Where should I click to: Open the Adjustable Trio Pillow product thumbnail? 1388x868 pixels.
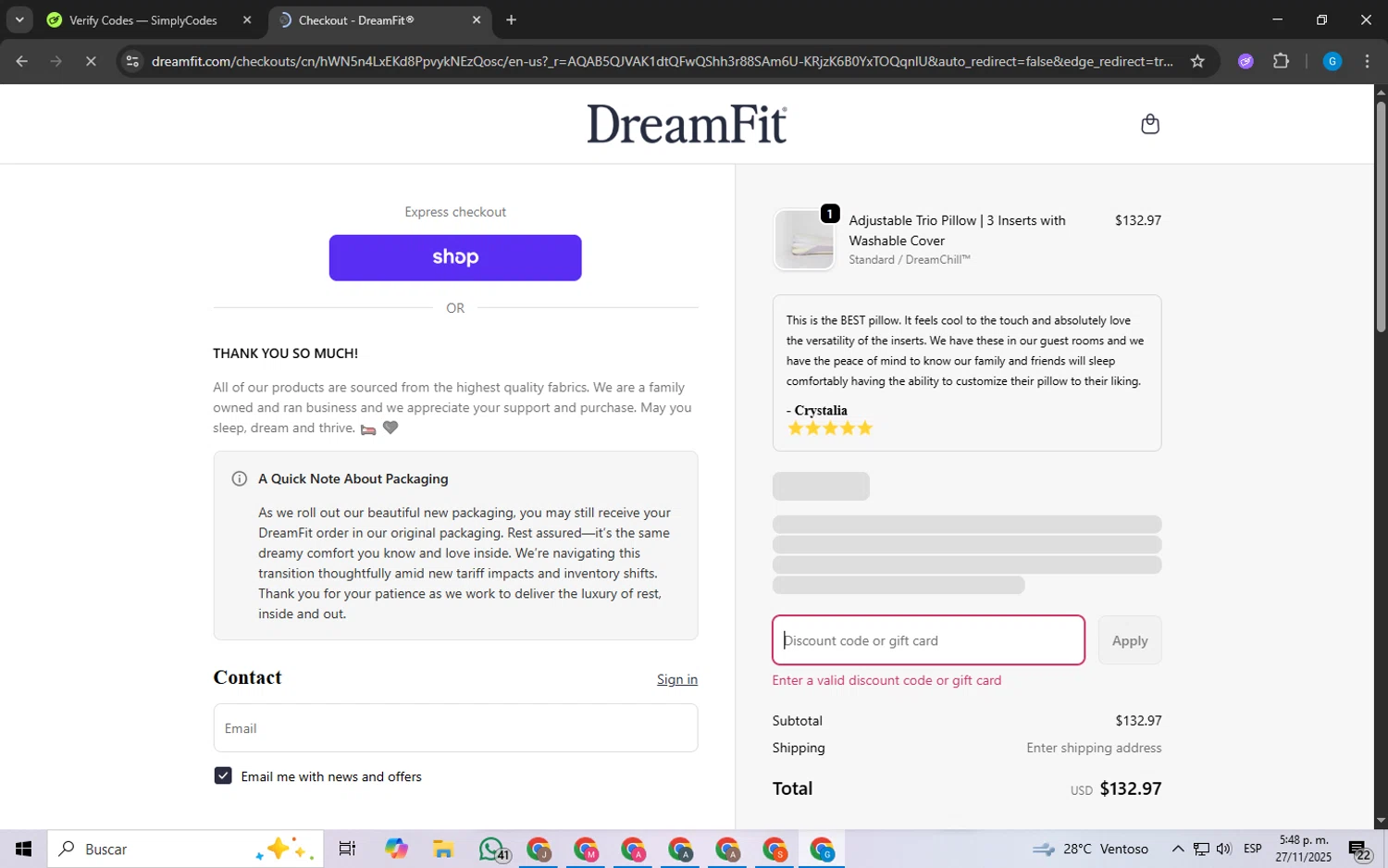pos(804,240)
